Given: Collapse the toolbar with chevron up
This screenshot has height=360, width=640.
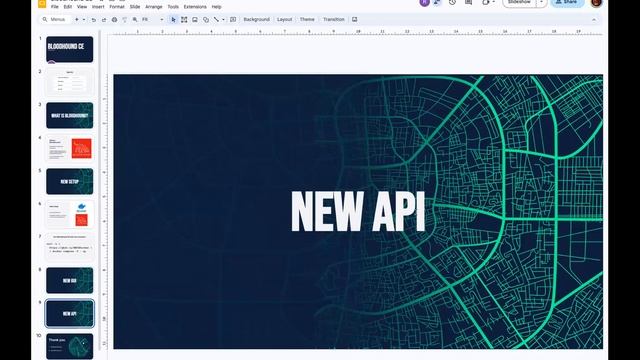Looking at the screenshot, I should 594,20.
